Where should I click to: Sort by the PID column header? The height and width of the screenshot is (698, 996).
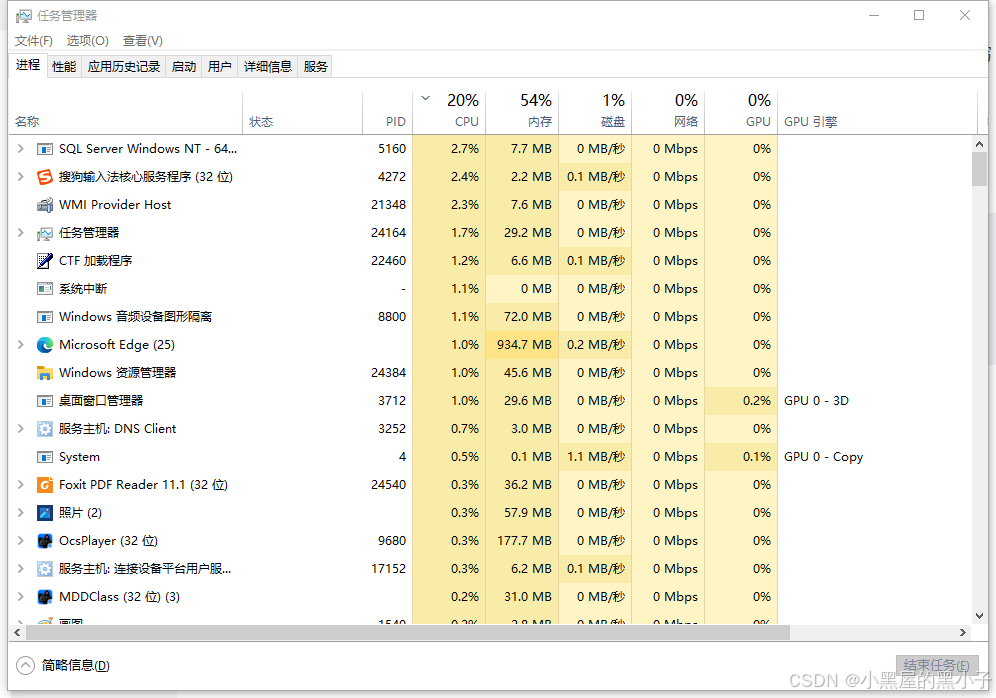tap(387, 111)
